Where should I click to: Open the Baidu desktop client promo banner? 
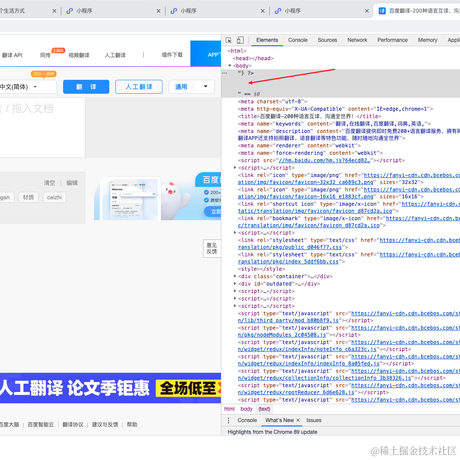(157, 196)
